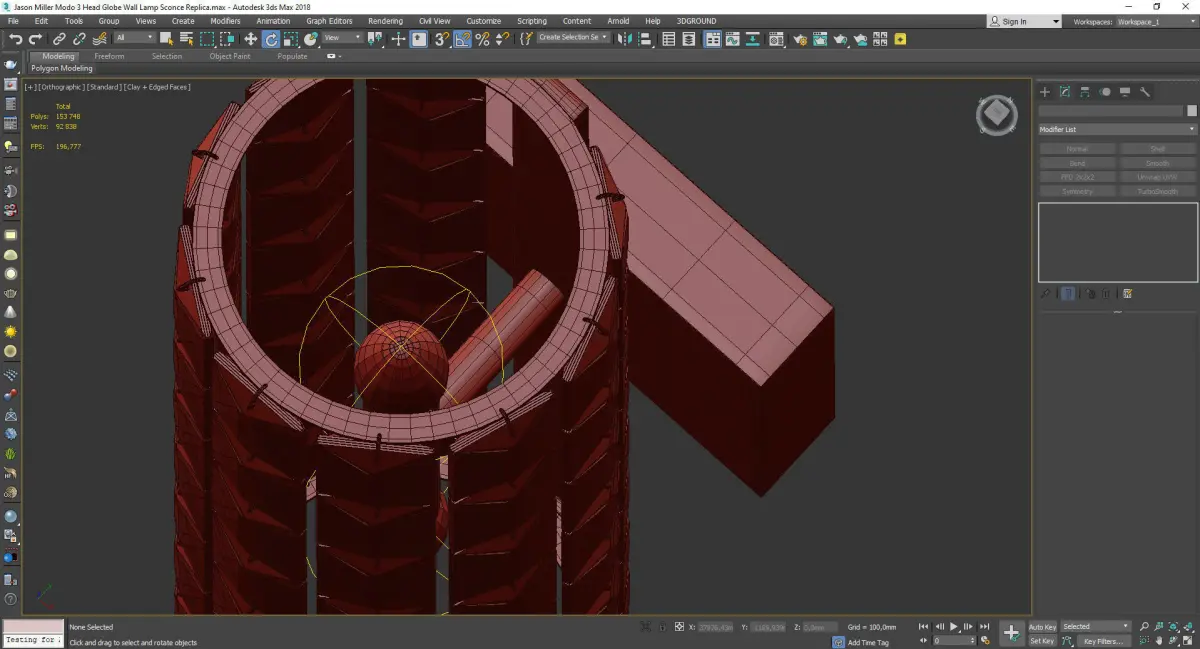Activate the Select Object tool
Screen dimensions: 1200x649
click(x=166, y=39)
